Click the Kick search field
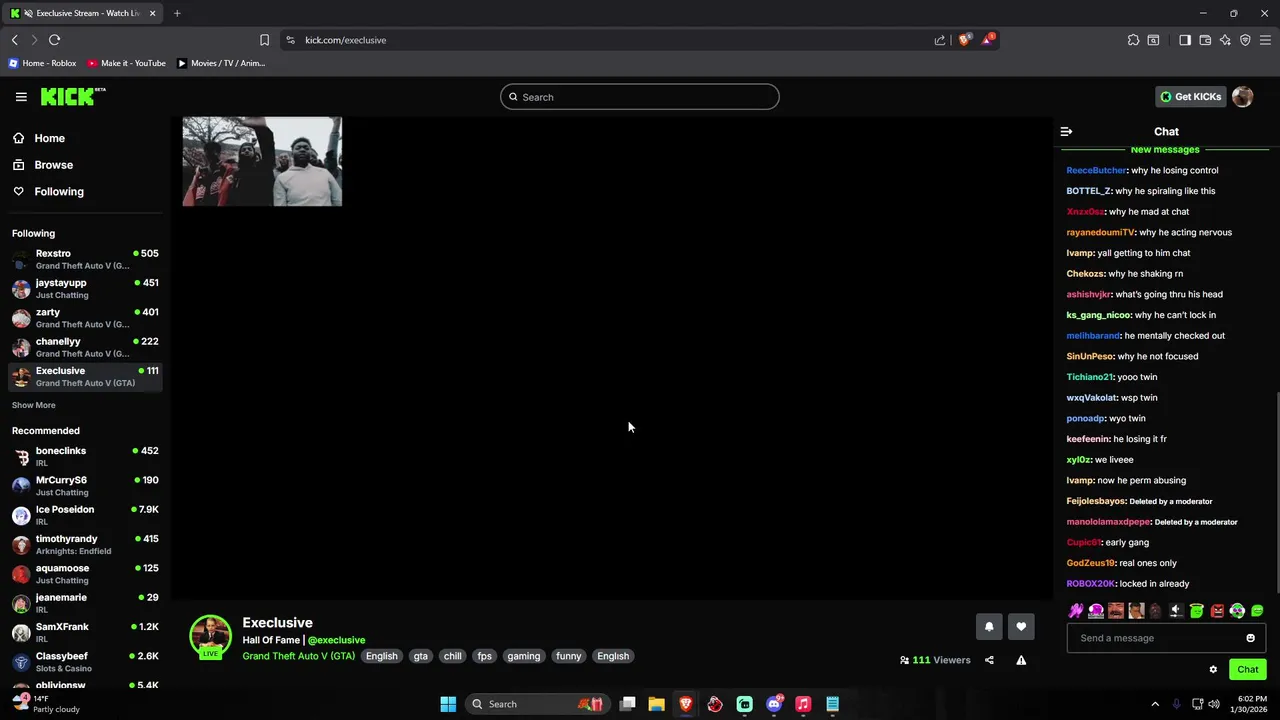Viewport: 1280px width, 720px height. point(640,97)
